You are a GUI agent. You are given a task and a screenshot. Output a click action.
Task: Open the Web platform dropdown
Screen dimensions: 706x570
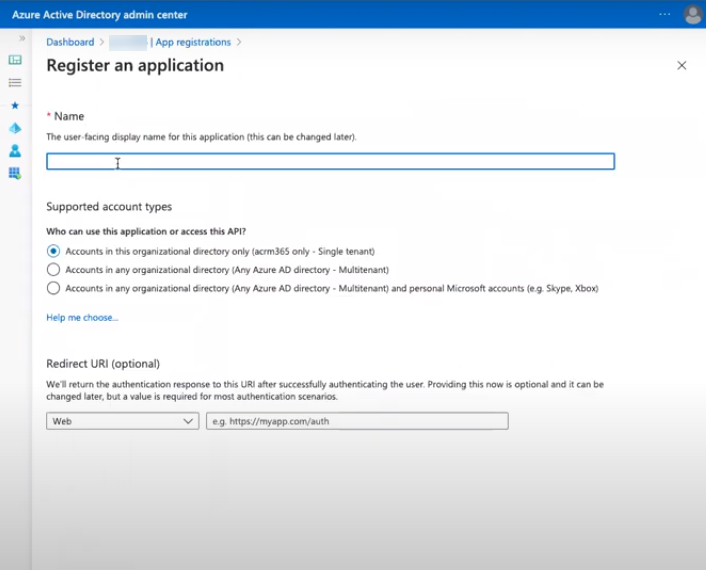(x=123, y=422)
